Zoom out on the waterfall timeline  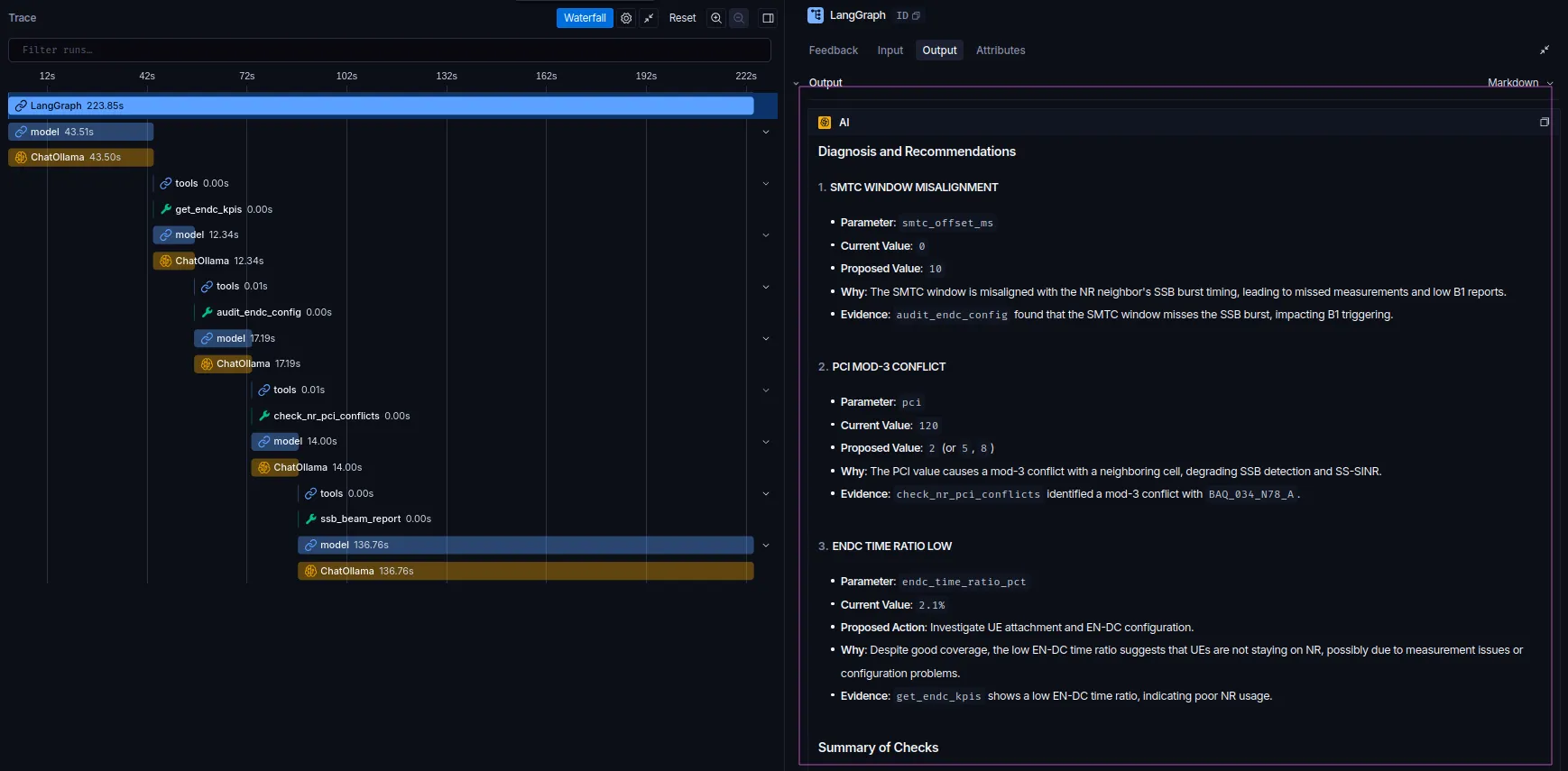pyautogui.click(x=739, y=18)
